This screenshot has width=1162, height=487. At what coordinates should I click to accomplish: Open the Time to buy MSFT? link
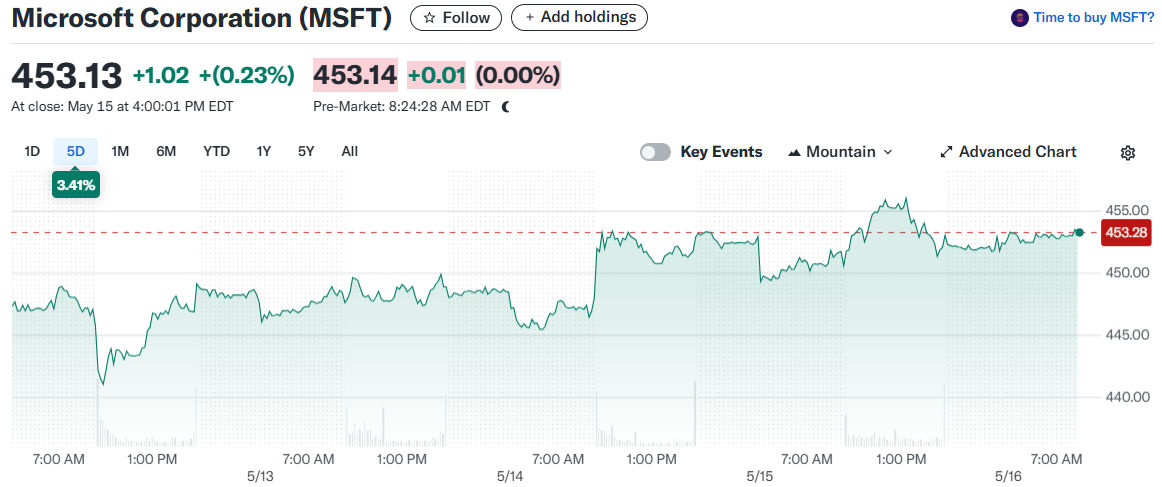click(1094, 18)
